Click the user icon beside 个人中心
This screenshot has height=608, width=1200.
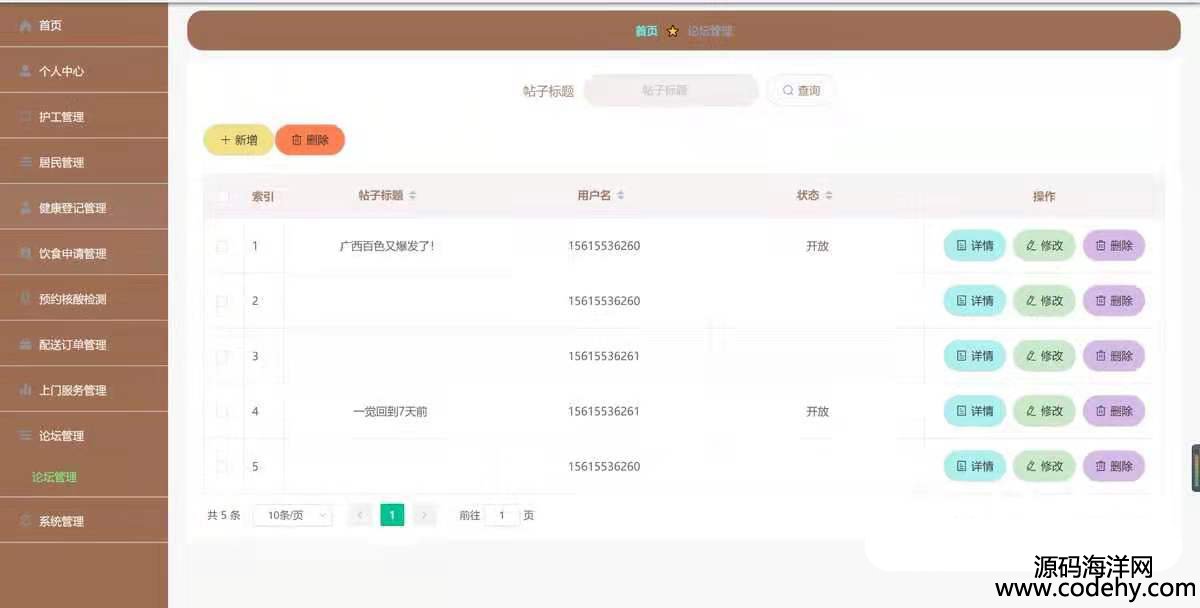click(x=26, y=71)
